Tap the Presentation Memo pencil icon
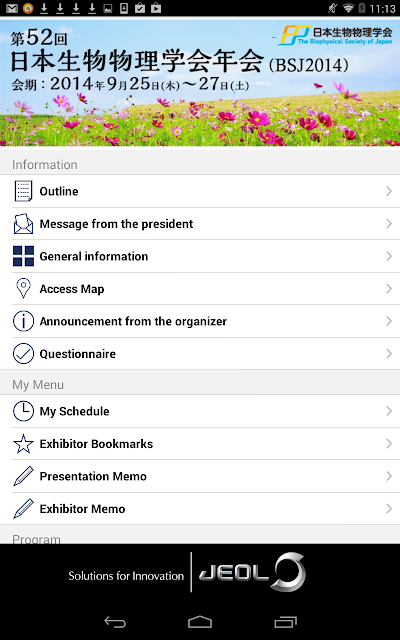This screenshot has width=400, height=640. pyautogui.click(x=23, y=476)
